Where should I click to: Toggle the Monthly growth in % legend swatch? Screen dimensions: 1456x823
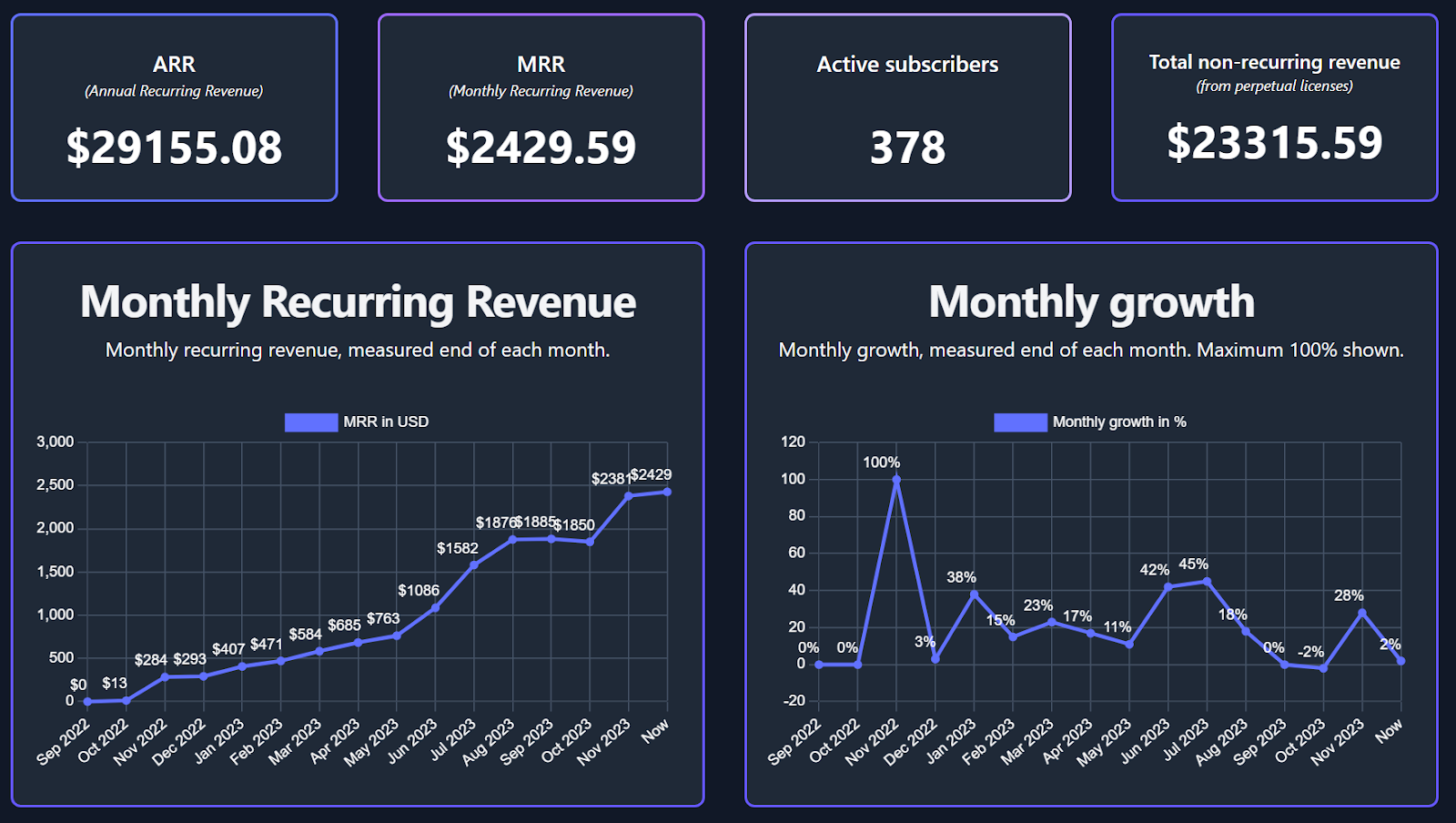tap(1020, 422)
